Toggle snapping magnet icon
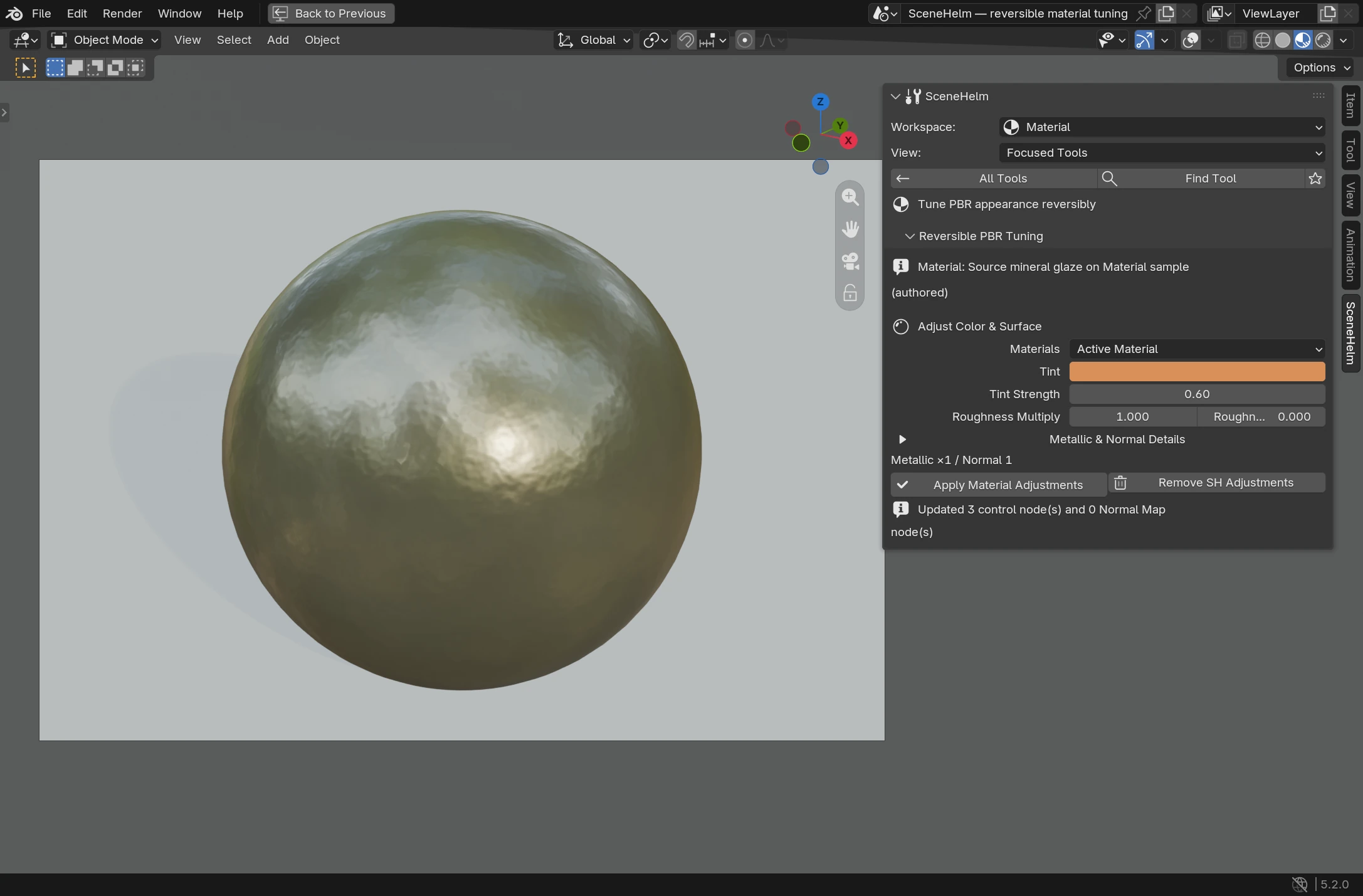 (687, 40)
